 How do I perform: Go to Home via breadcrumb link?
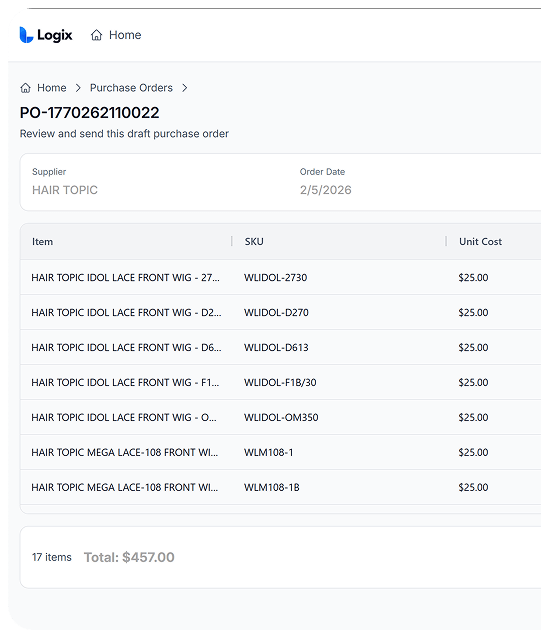point(51,88)
